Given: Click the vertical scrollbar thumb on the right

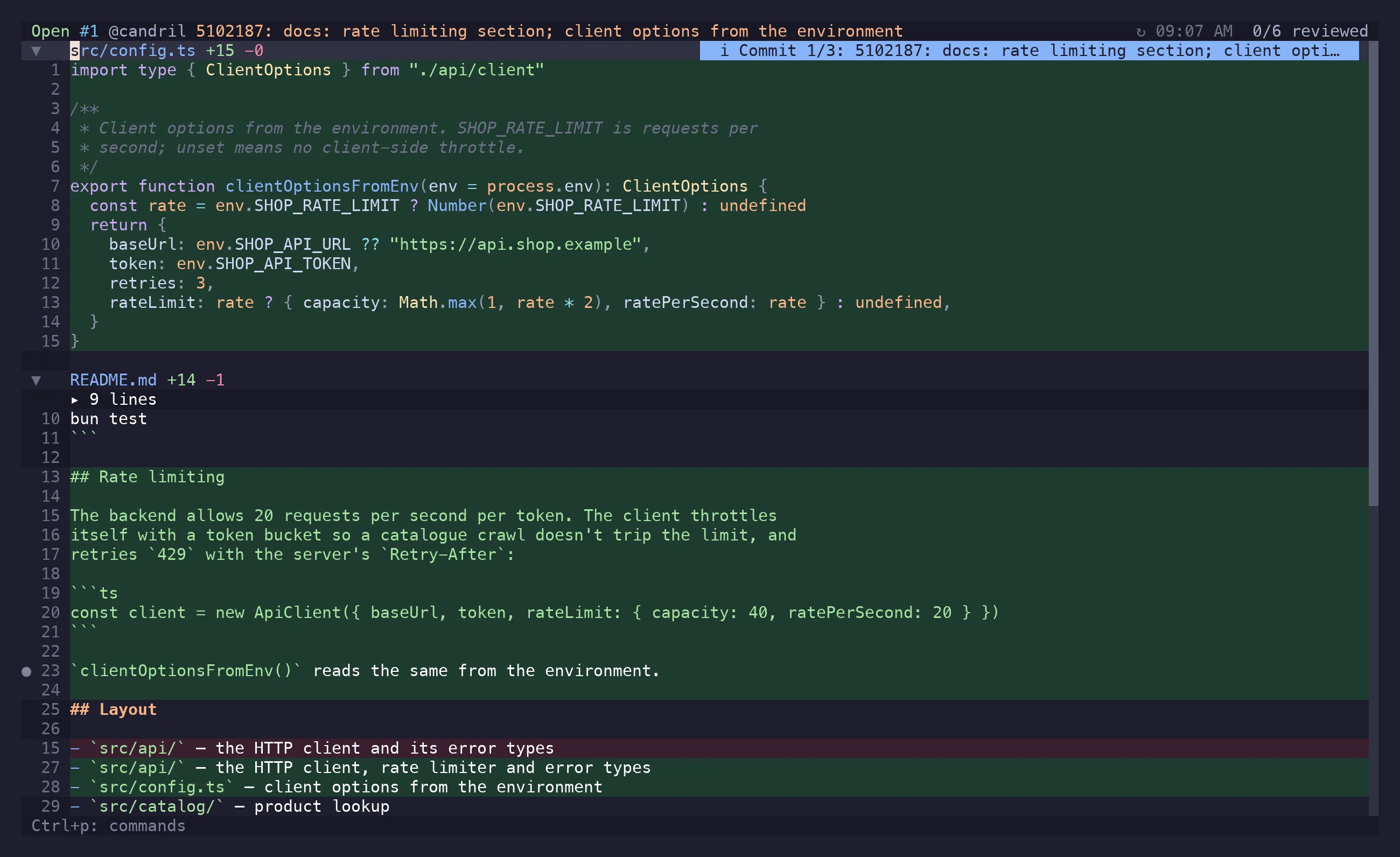Looking at the screenshot, I should click(x=1373, y=272).
